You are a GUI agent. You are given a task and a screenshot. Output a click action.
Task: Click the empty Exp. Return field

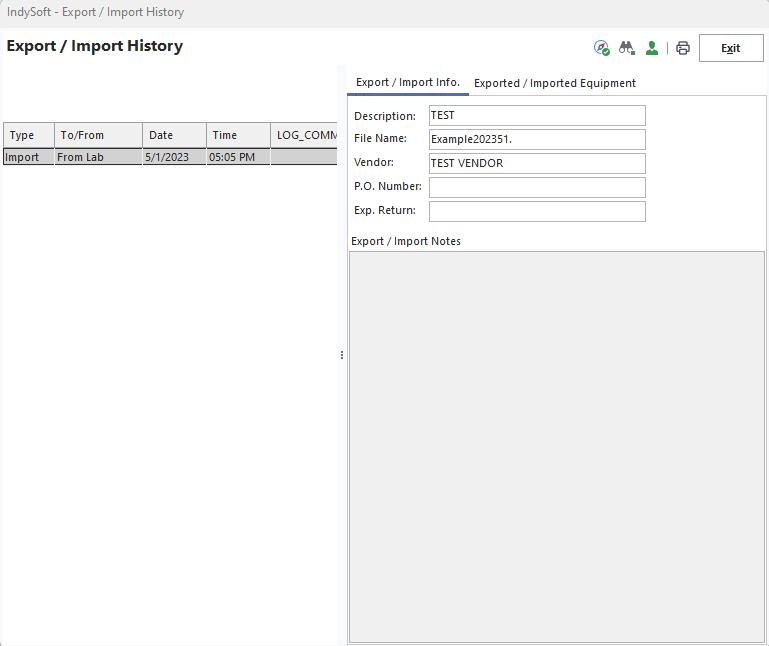(x=537, y=211)
